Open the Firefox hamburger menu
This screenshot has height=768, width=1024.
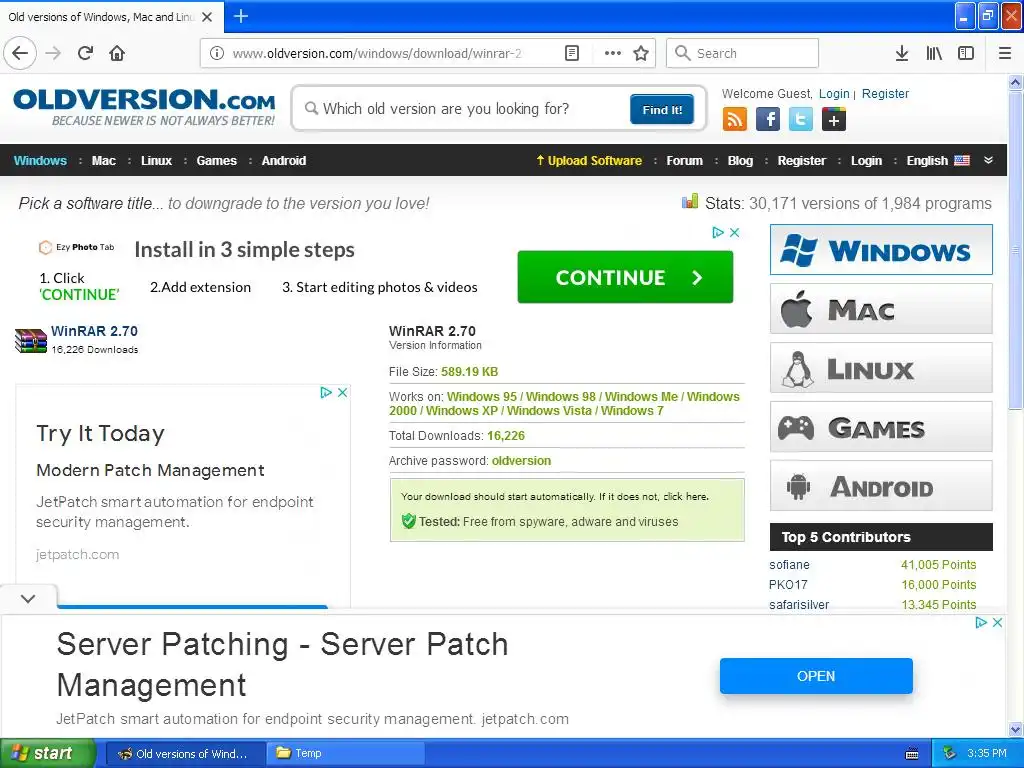tap(1005, 53)
